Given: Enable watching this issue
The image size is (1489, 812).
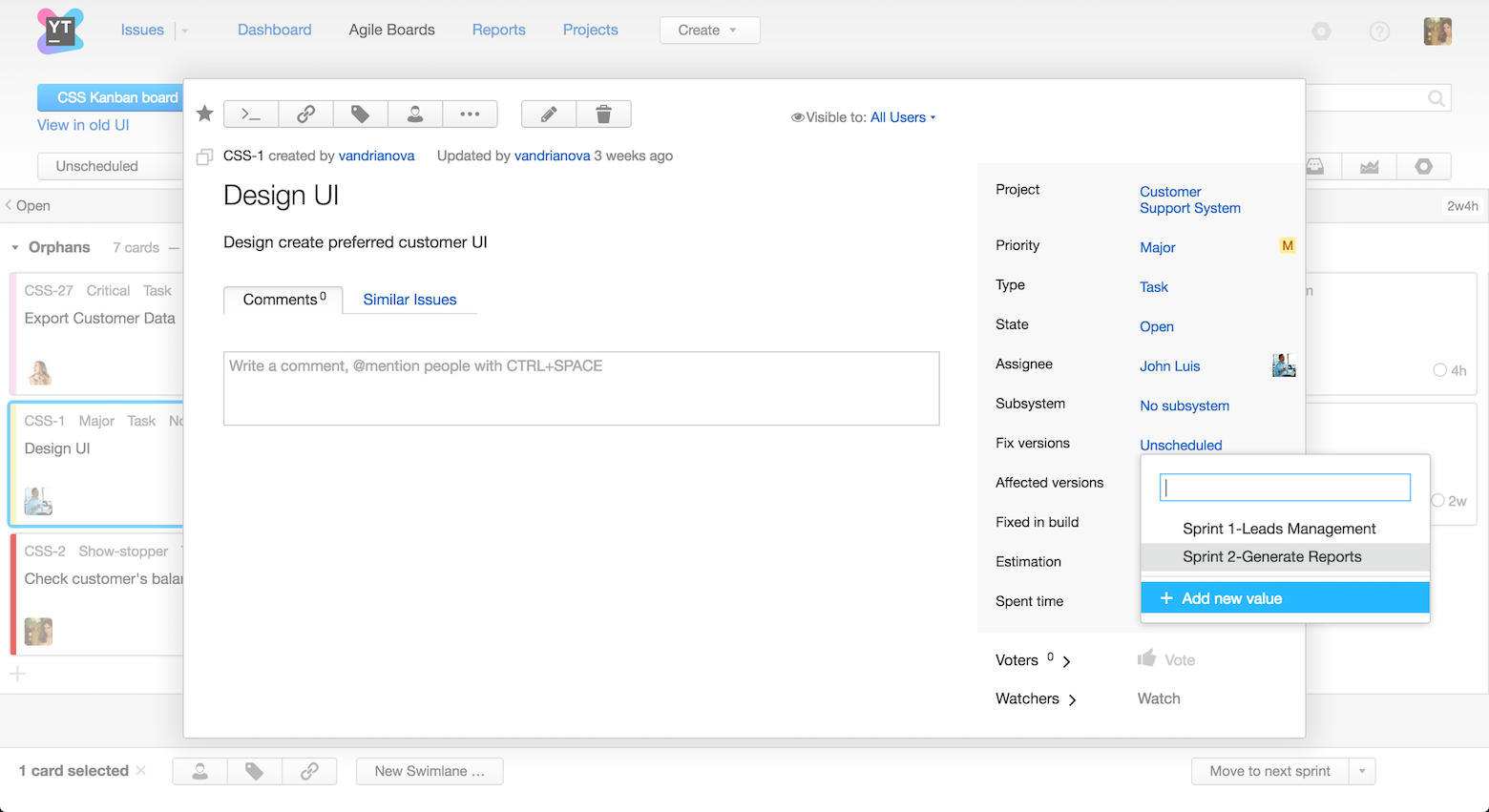Looking at the screenshot, I should coord(1158,697).
